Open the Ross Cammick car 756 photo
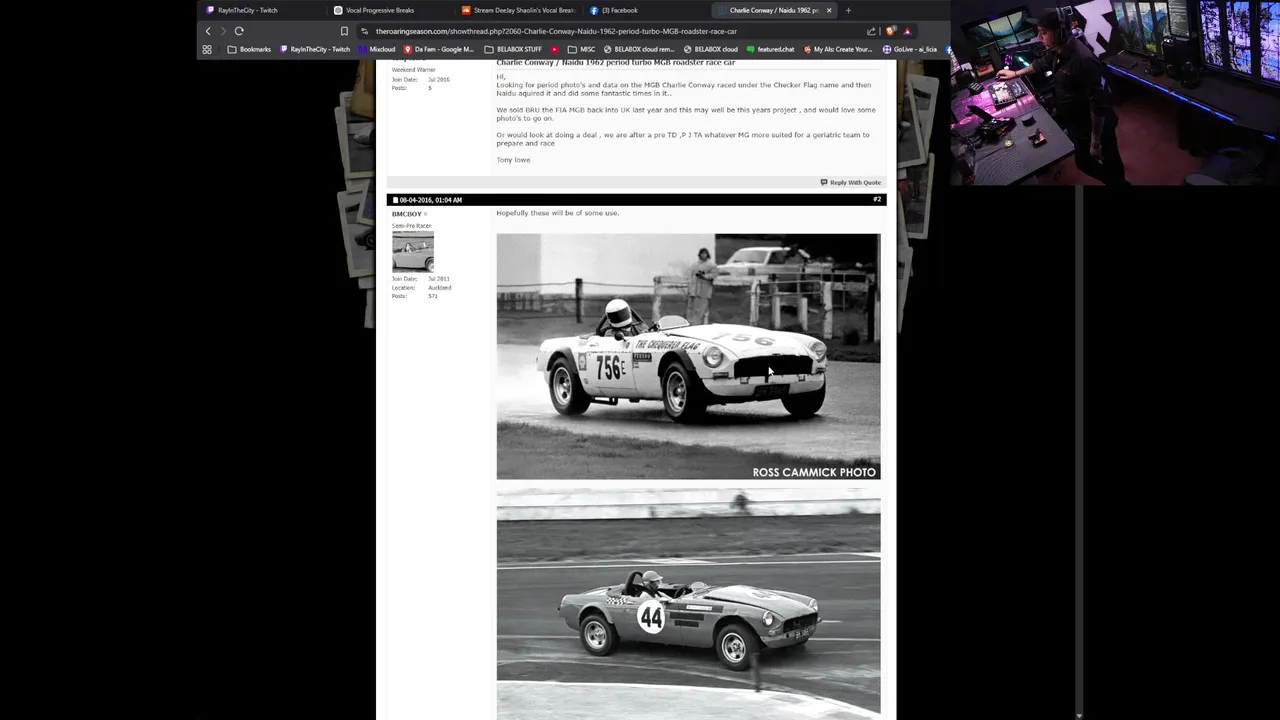The height and width of the screenshot is (720, 1280). 688,357
